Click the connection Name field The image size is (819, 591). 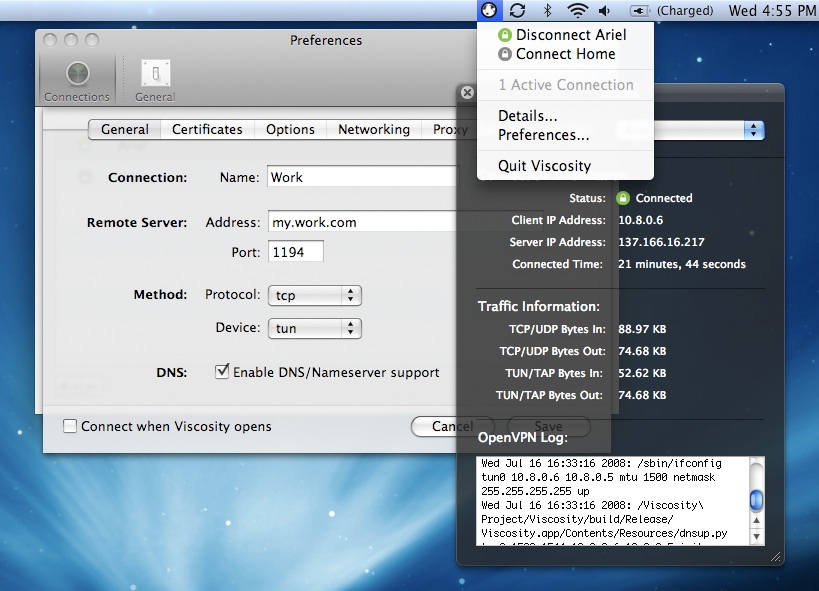coord(362,177)
